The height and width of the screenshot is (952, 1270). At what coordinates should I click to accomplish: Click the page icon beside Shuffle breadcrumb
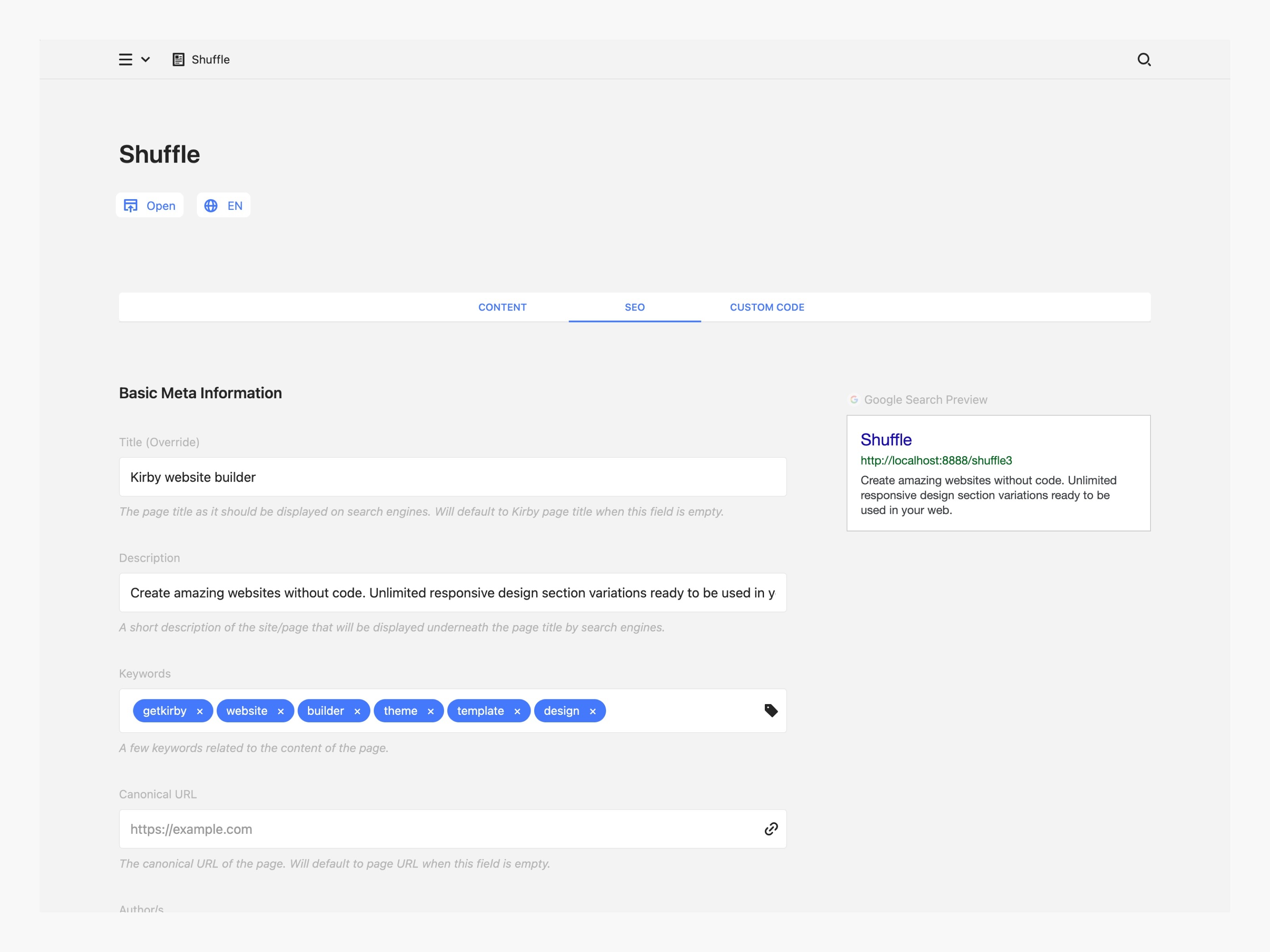pos(179,59)
